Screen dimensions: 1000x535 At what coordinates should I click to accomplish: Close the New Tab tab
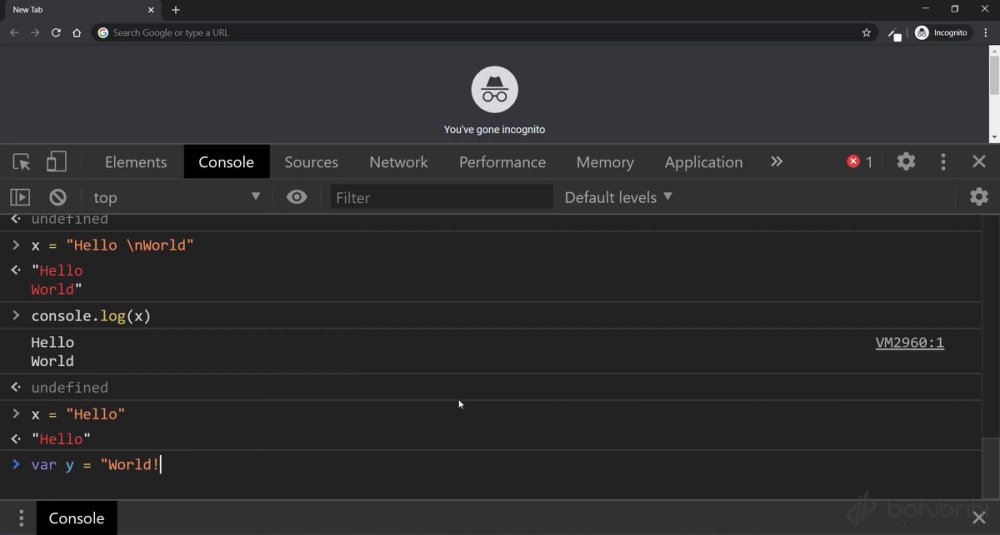click(151, 10)
